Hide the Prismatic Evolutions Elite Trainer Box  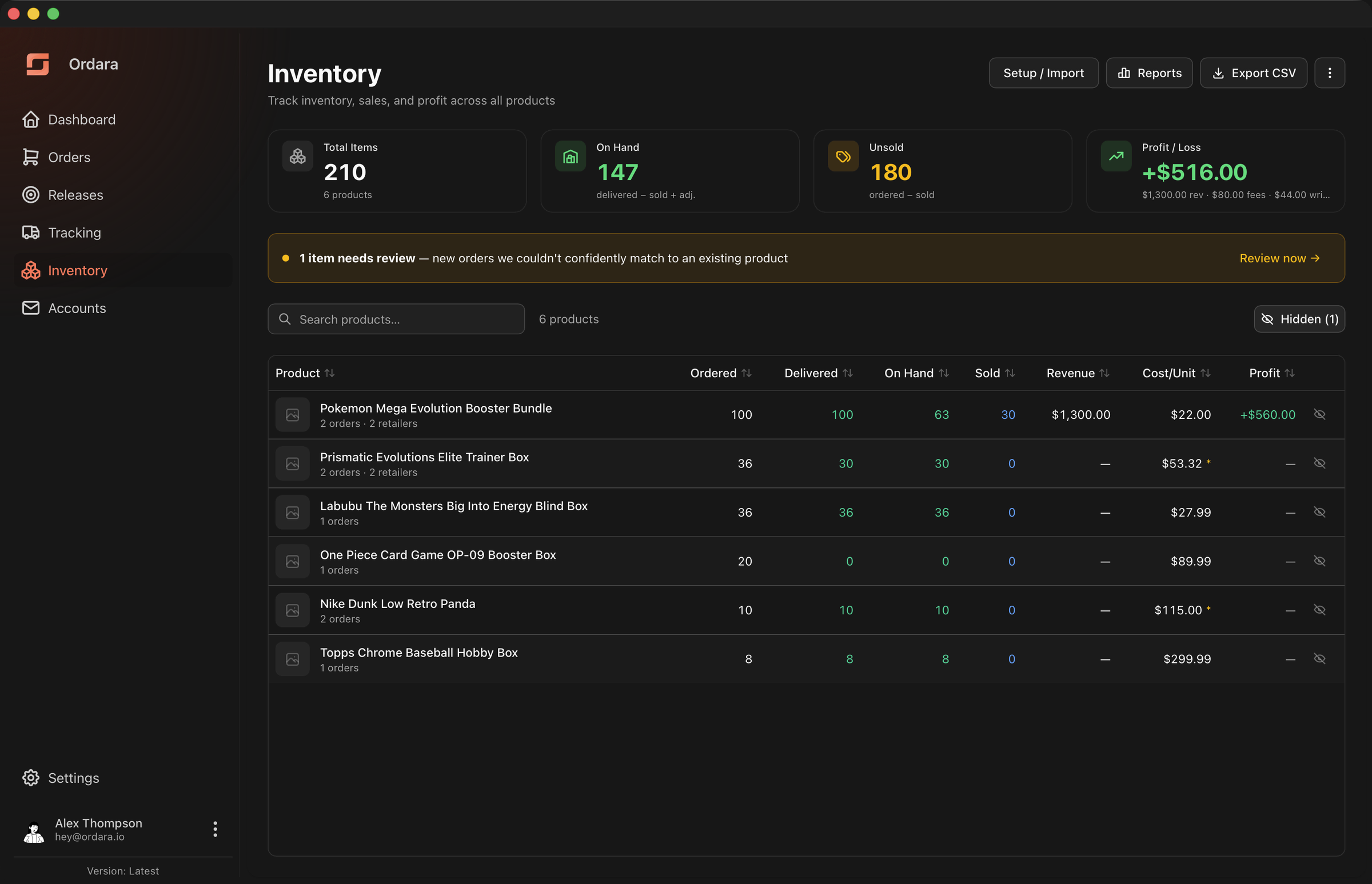tap(1319, 463)
